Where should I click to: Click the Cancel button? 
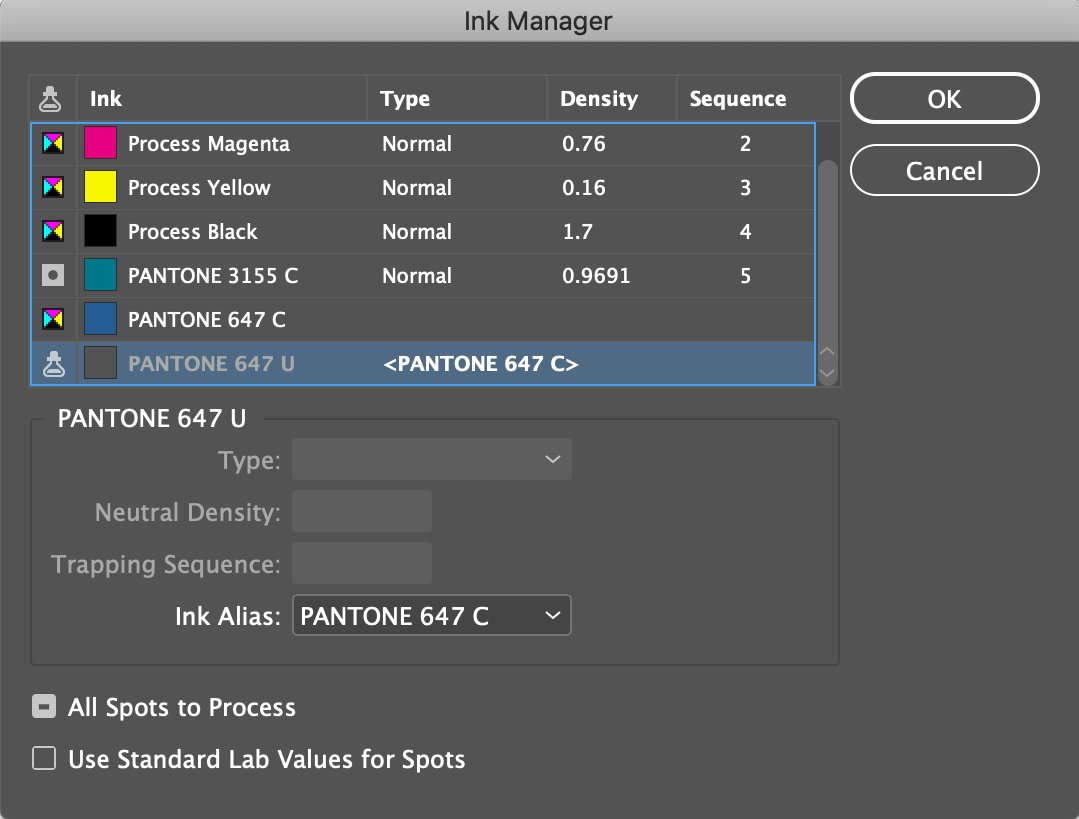[944, 171]
